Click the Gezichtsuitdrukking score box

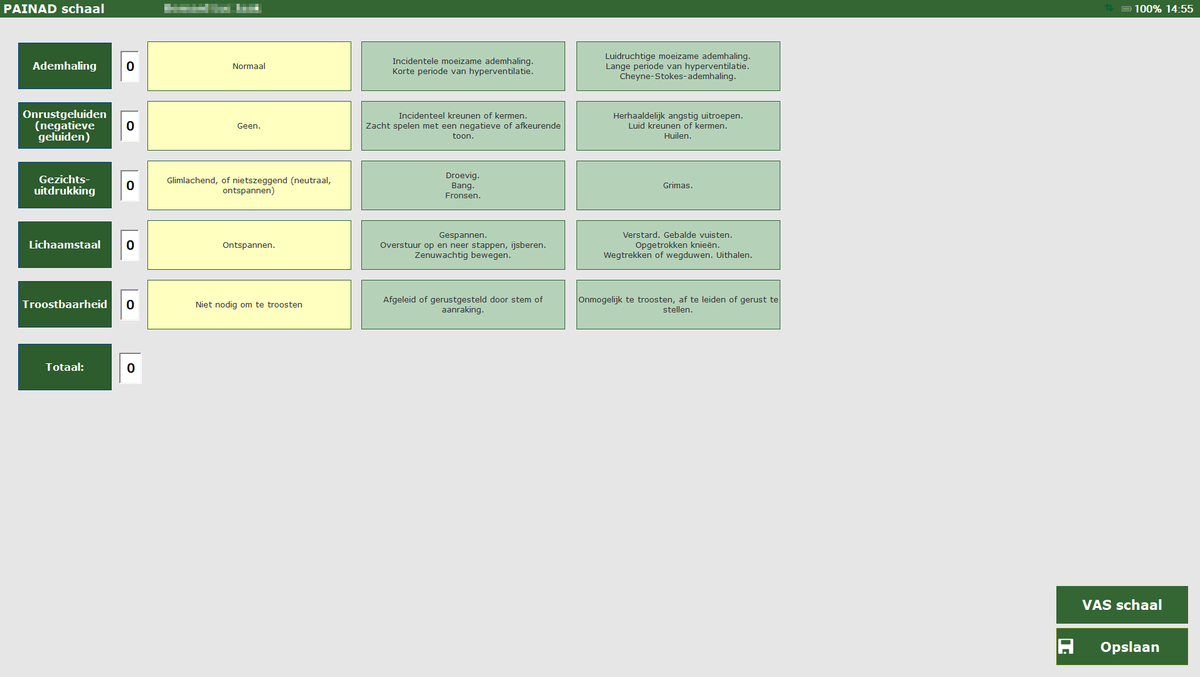(x=130, y=186)
